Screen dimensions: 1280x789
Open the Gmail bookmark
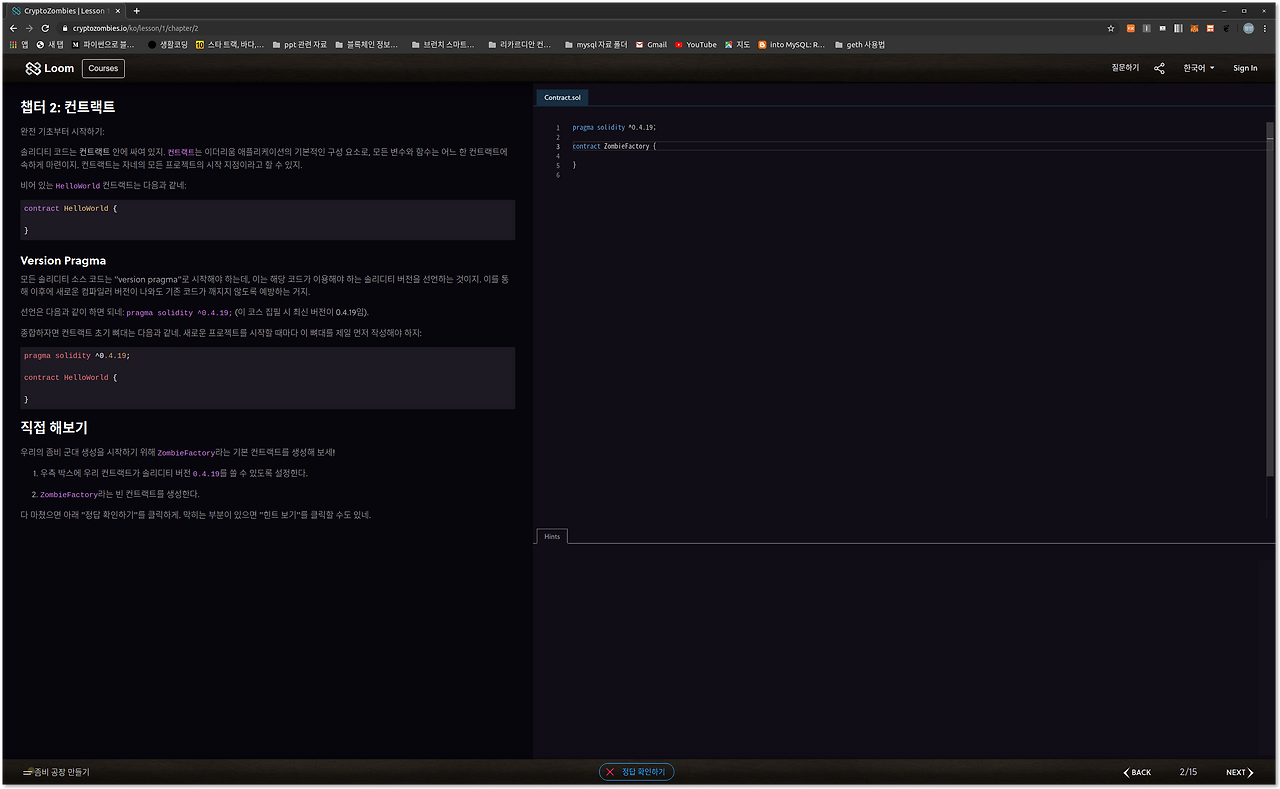pyautogui.click(x=652, y=44)
